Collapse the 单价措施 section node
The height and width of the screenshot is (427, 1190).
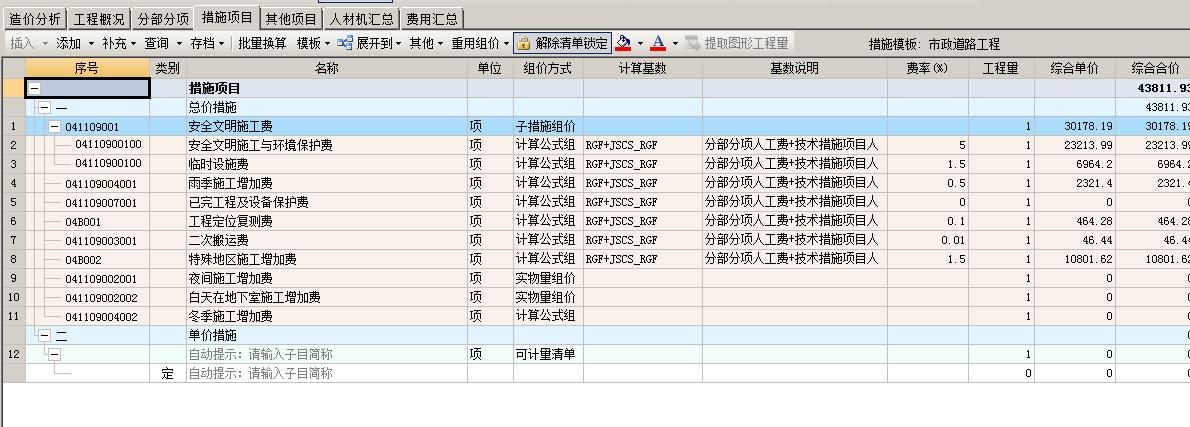tap(45, 335)
